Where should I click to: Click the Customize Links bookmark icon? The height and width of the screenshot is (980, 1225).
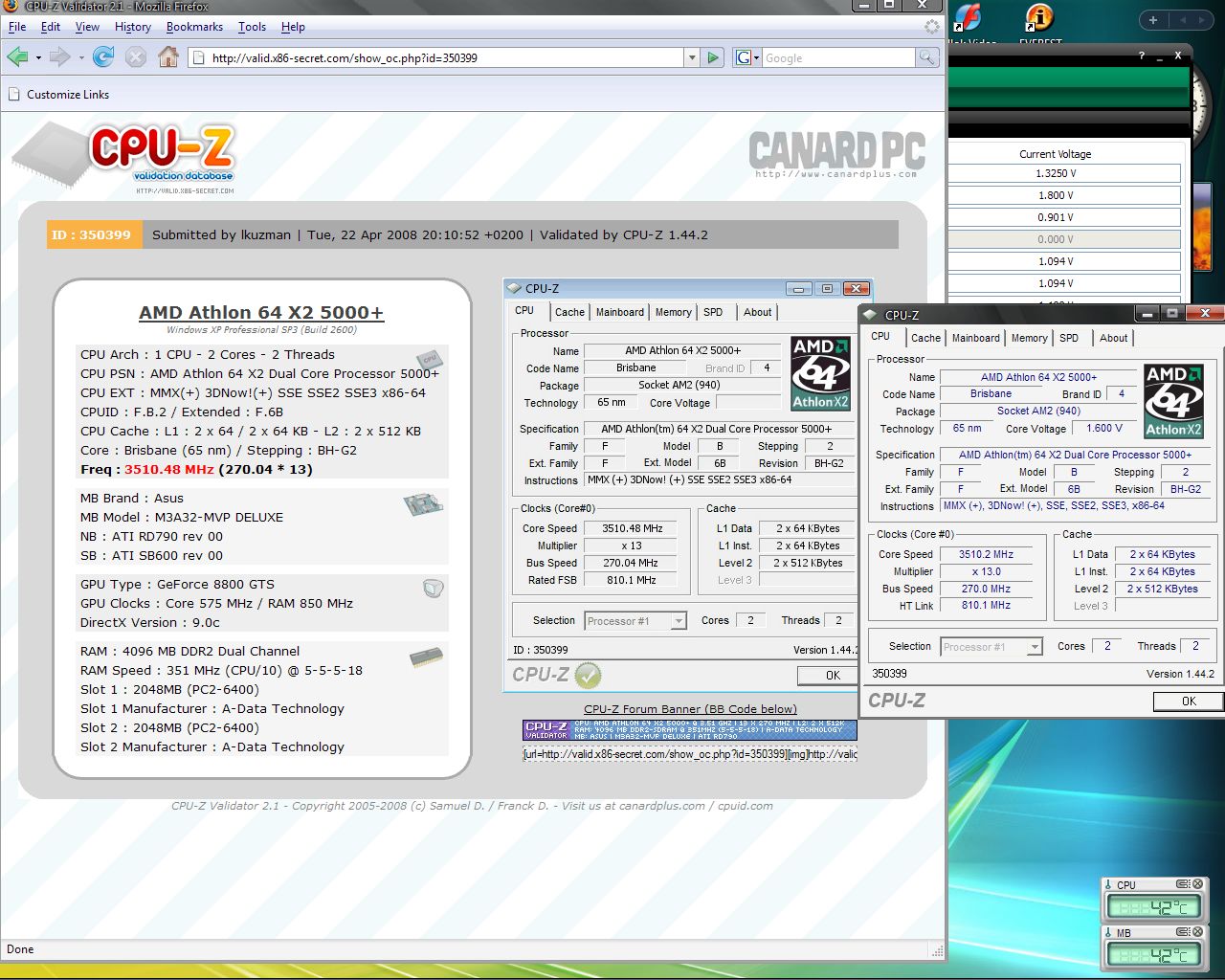coord(13,94)
